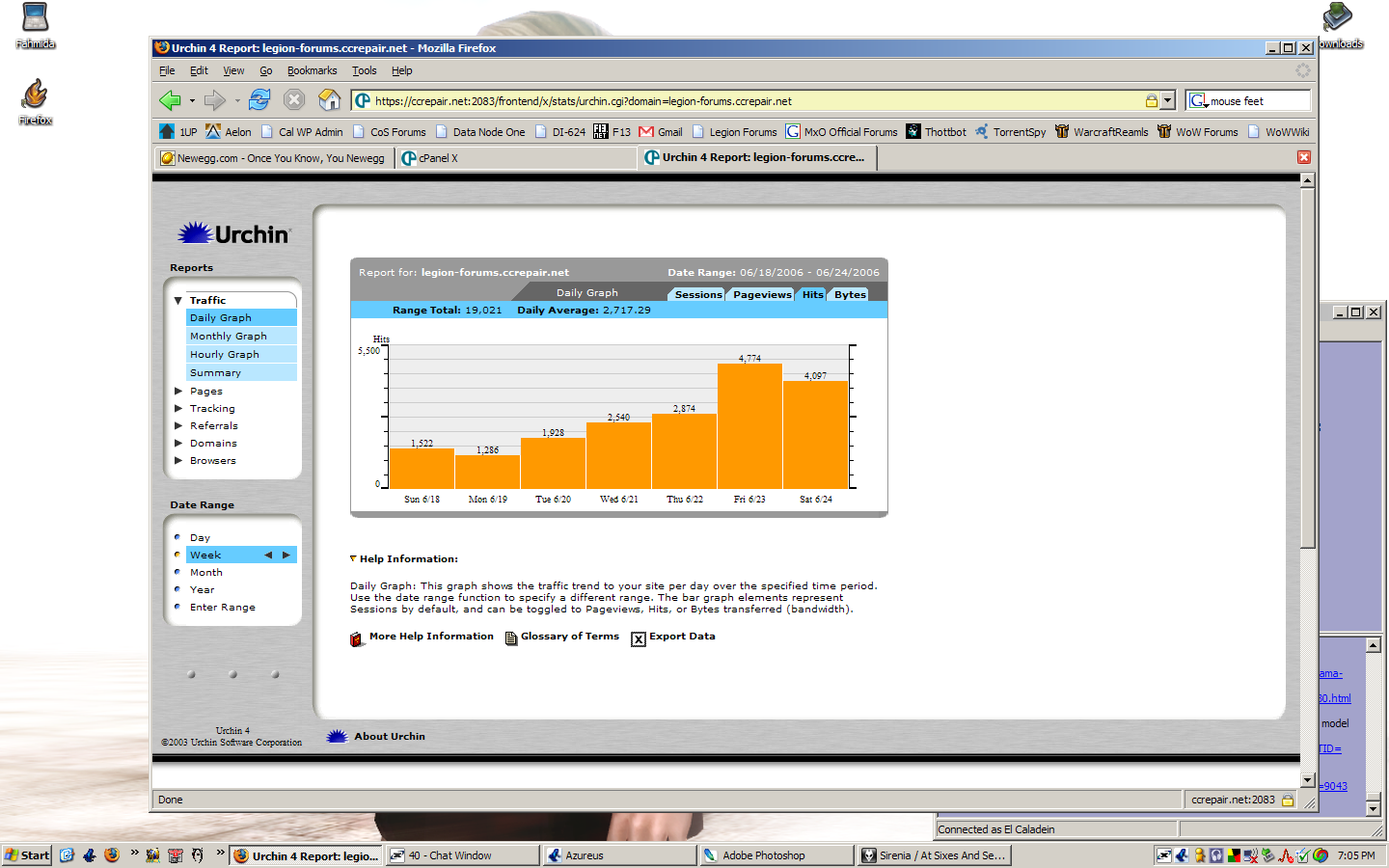Image resolution: width=1389 pixels, height=868 pixels.
Task: Expand the Browsers report section
Action: [178, 460]
